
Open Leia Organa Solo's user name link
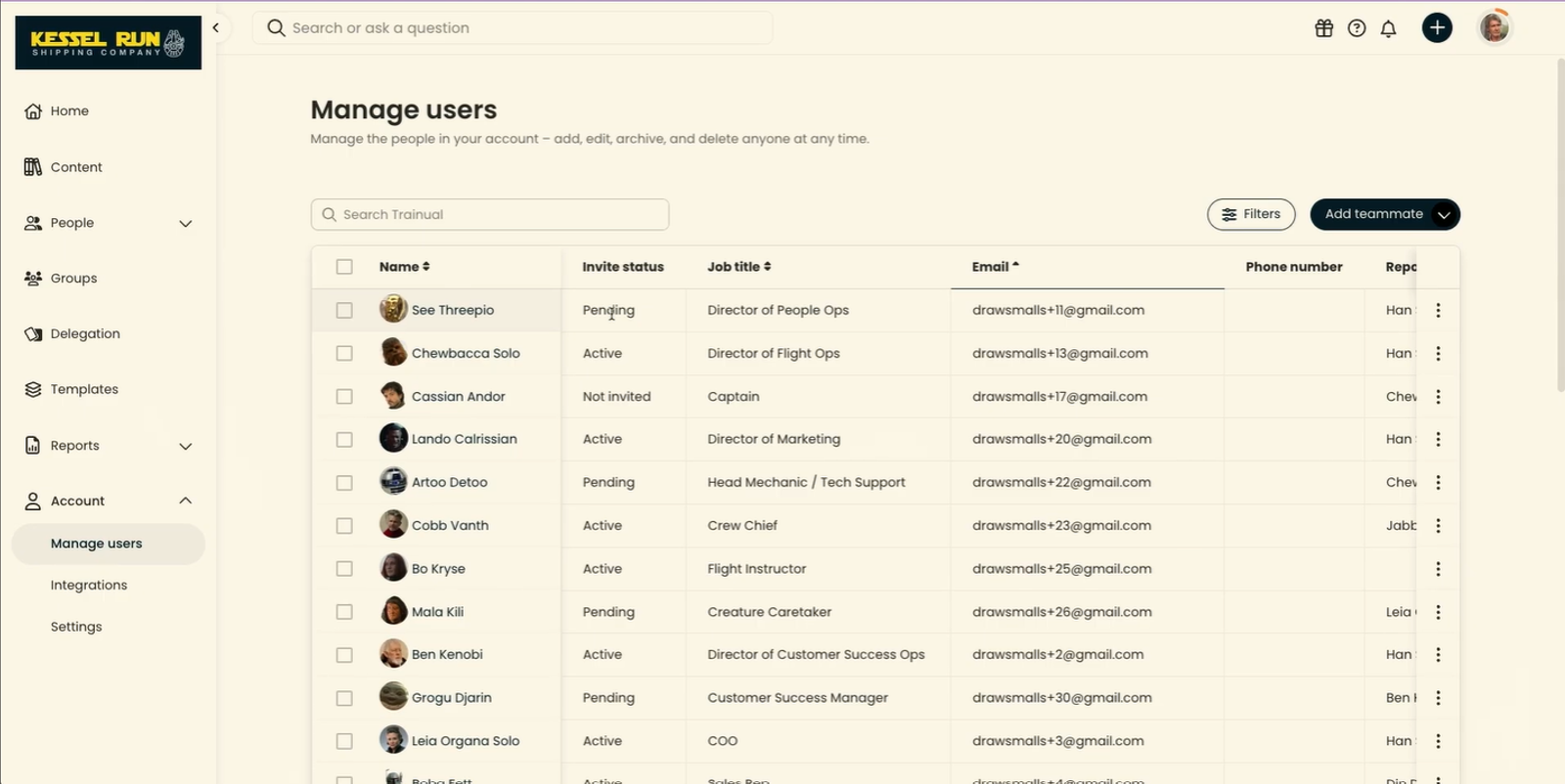pos(466,741)
